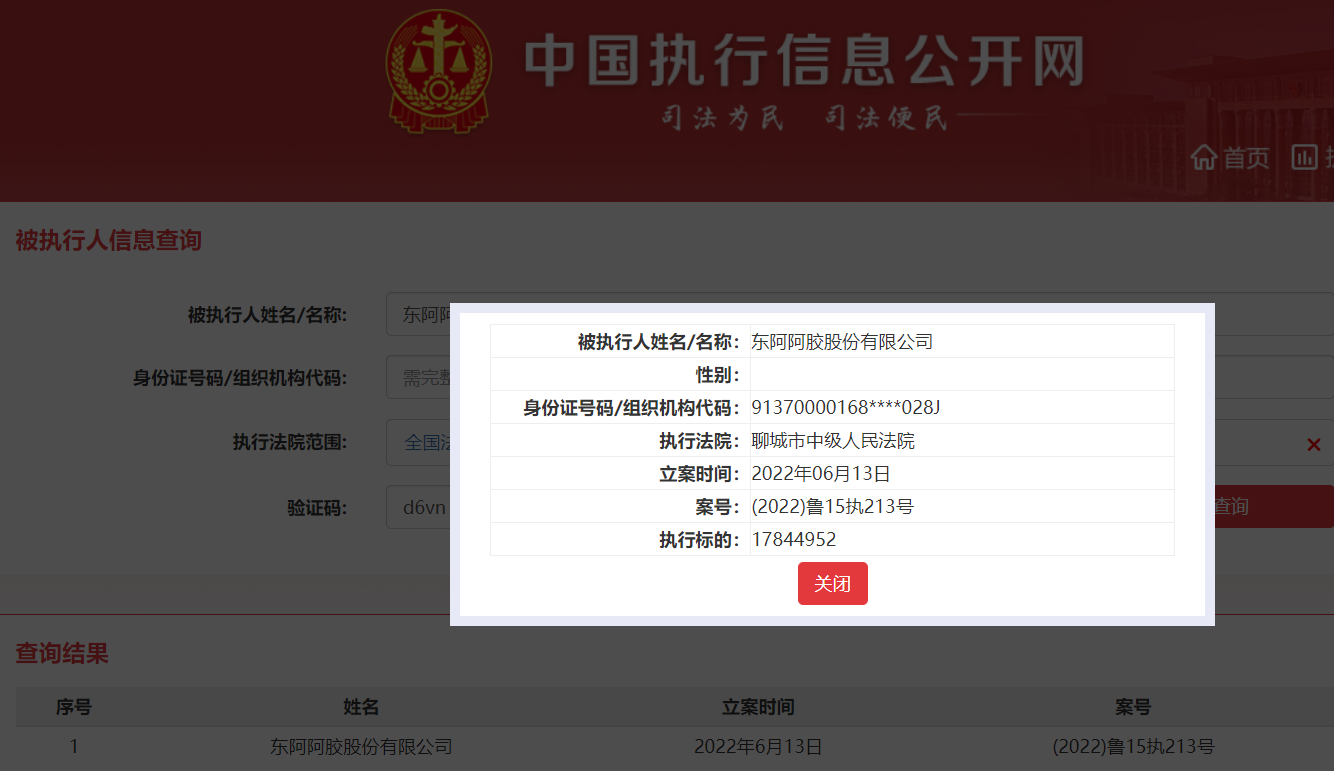Focus the 身份证号码/组织机构代码 input field
This screenshot has width=1334, height=771.
coord(860,378)
